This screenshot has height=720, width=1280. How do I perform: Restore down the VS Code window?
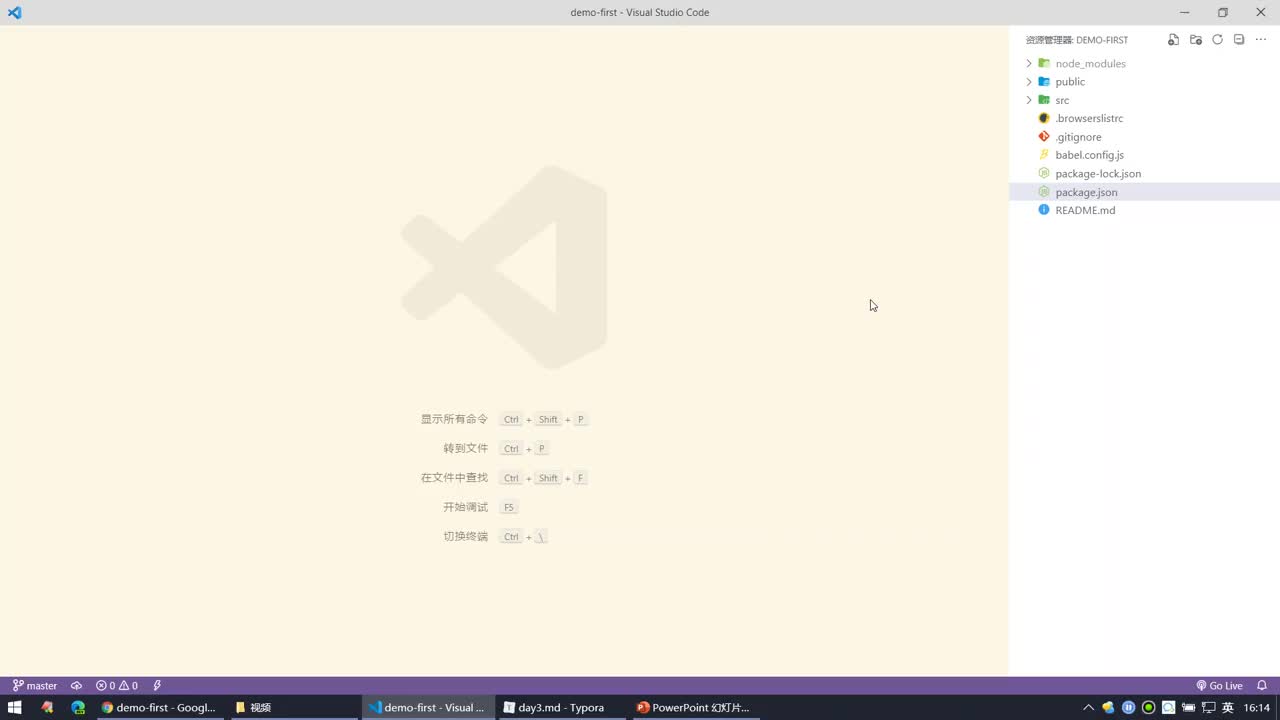pos(1223,12)
